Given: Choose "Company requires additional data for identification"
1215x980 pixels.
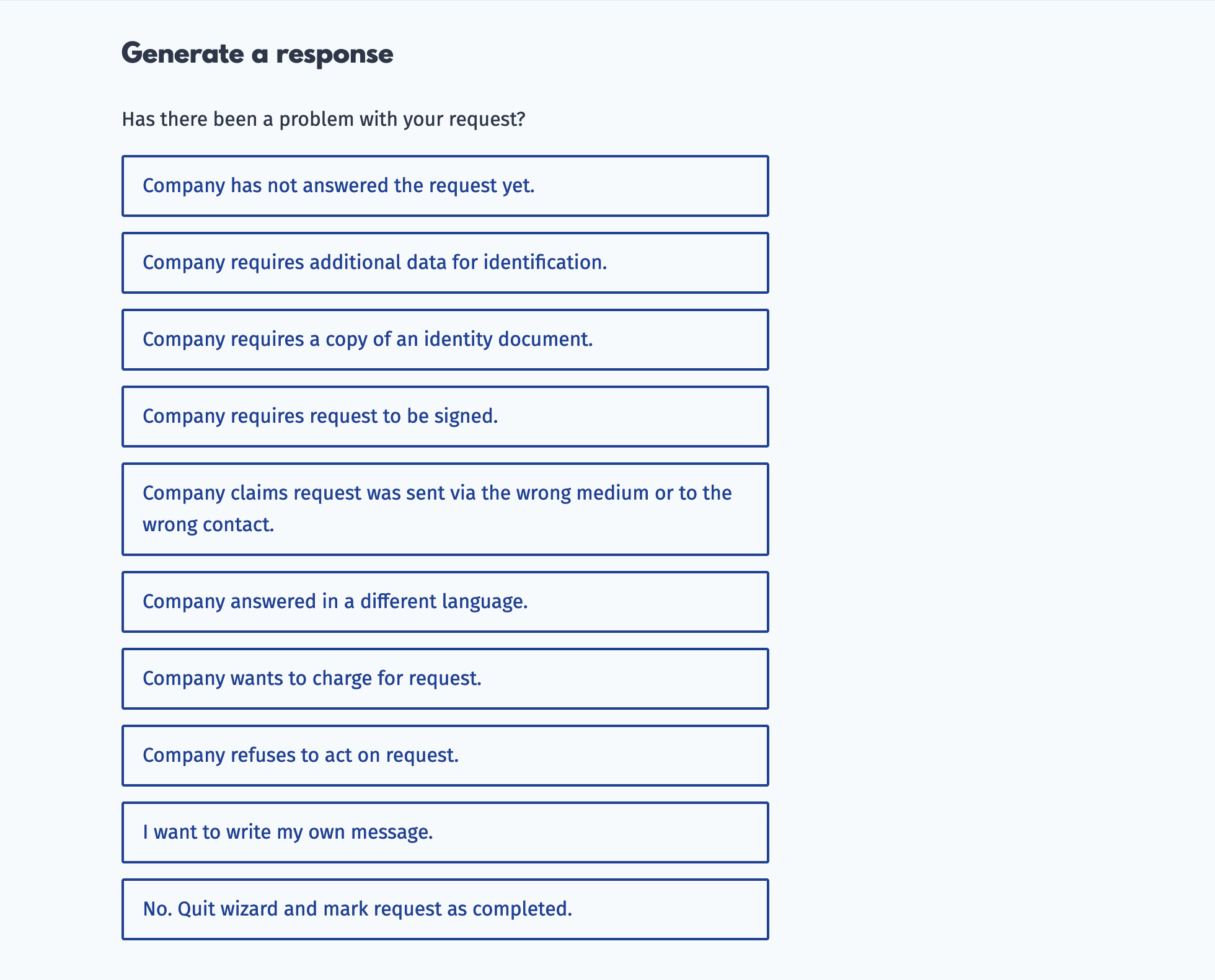Looking at the screenshot, I should click(445, 262).
